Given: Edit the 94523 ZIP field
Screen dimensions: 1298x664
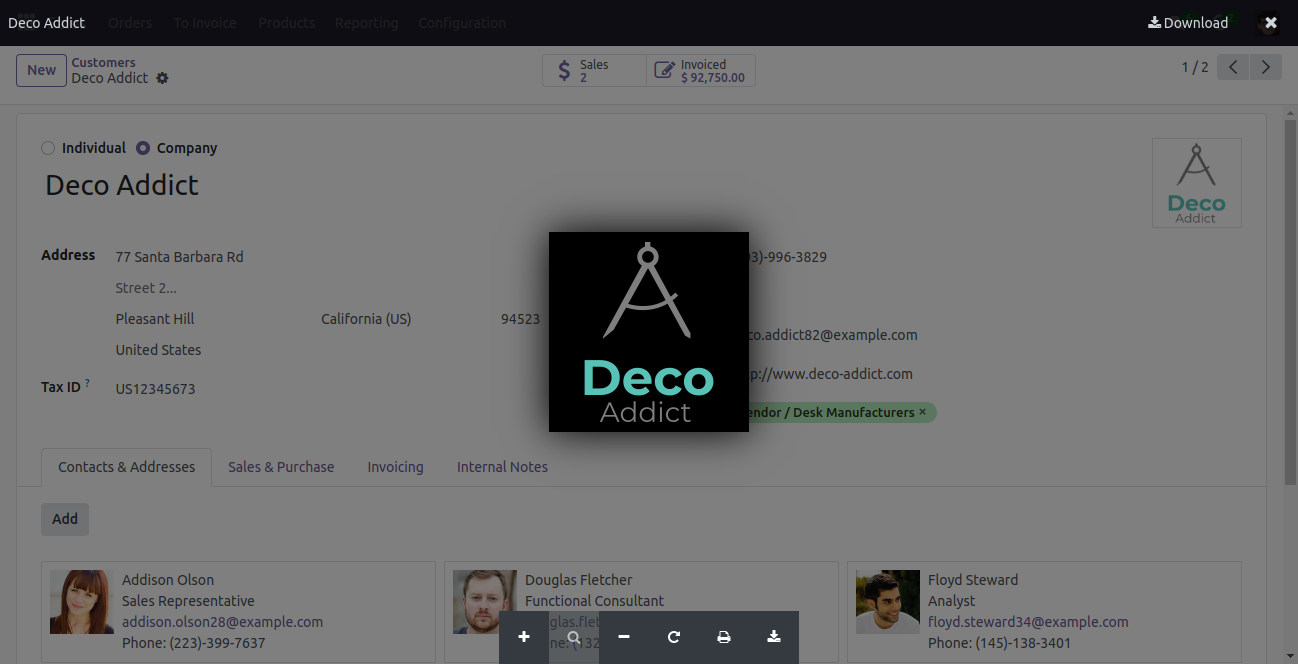Looking at the screenshot, I should coord(520,319).
